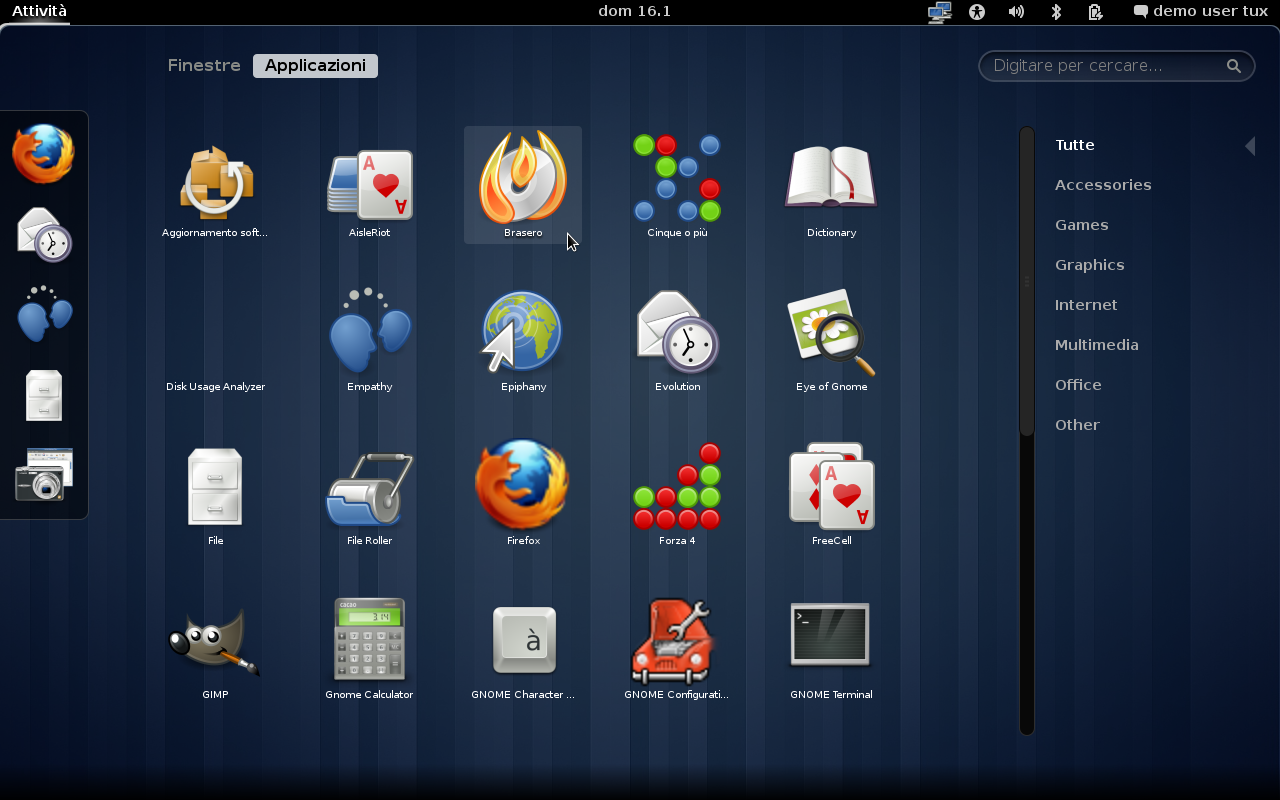Viewport: 1280px width, 800px height.
Task: Open volume control in top bar
Action: 1016,11
